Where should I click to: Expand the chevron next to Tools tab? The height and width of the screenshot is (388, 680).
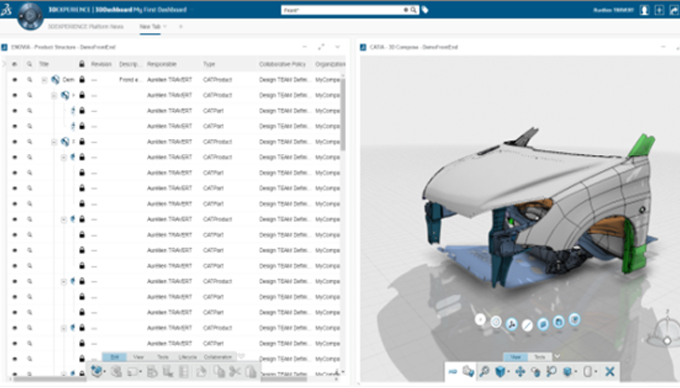click(557, 356)
